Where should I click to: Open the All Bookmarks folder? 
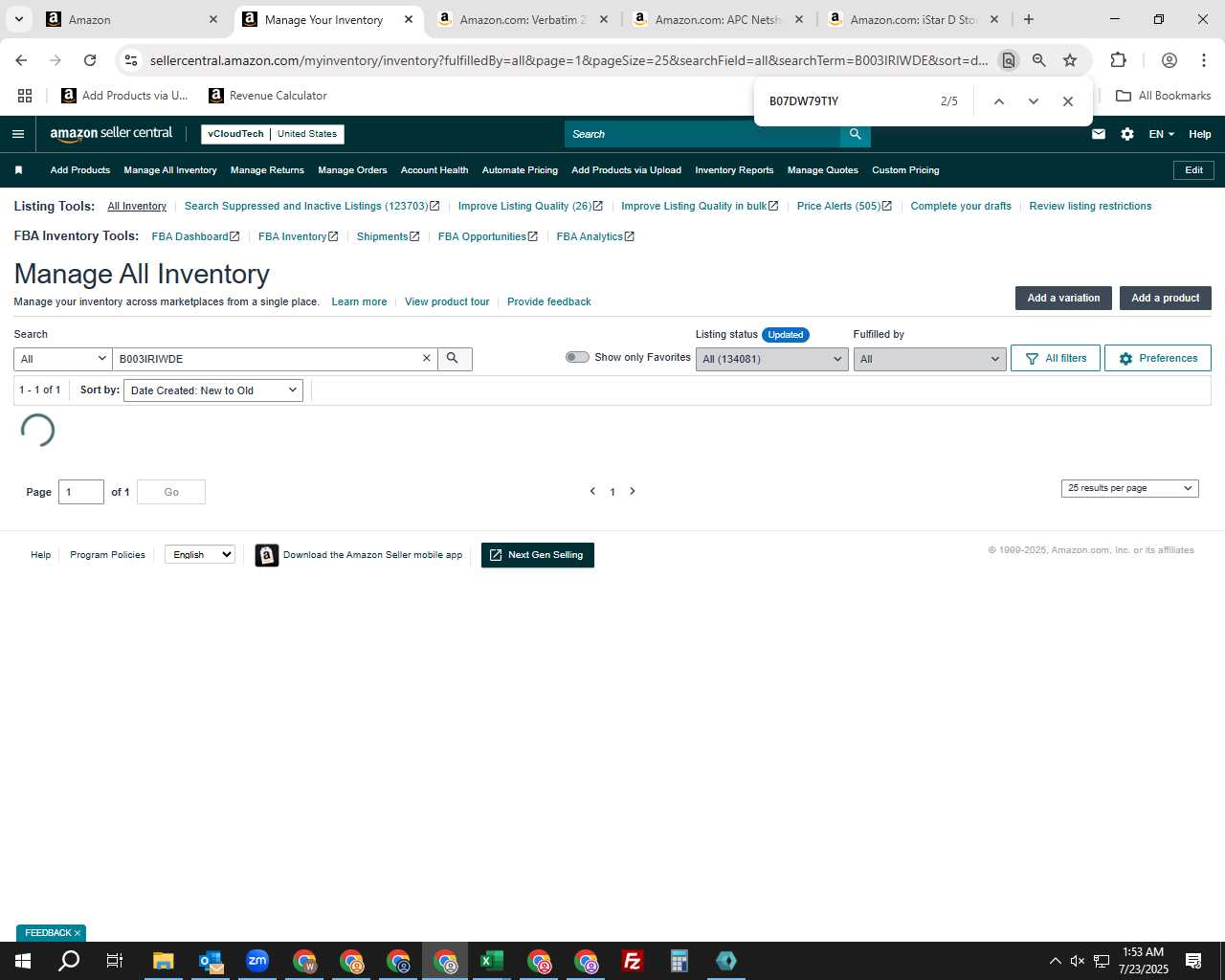pyautogui.click(x=1164, y=96)
